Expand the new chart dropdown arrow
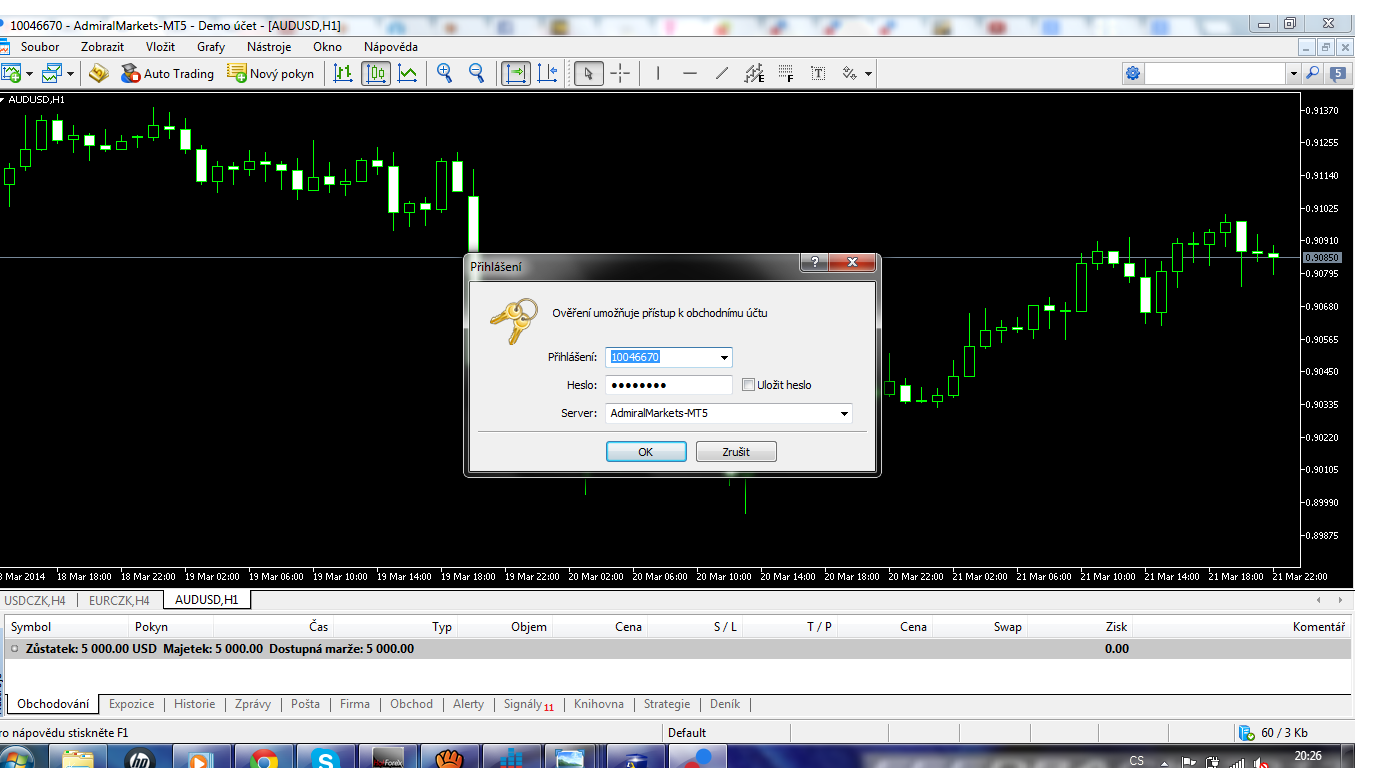Screen dimensions: 1374x768 (29, 74)
